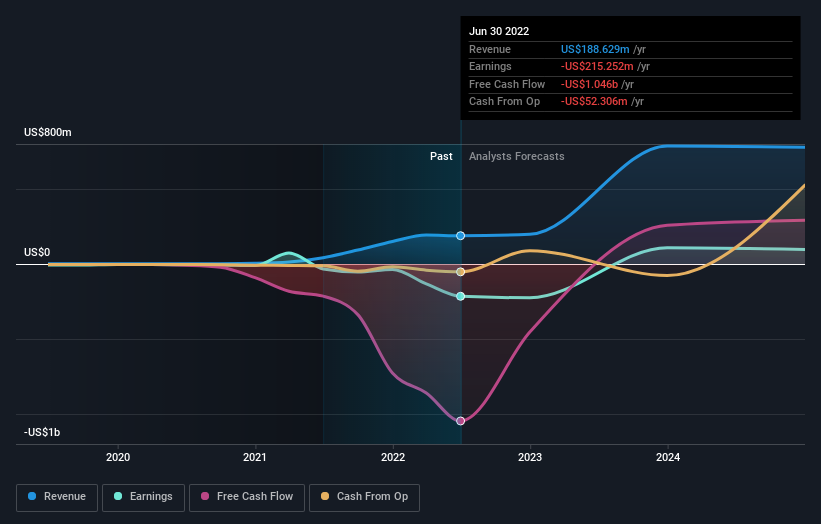Click the -US$1.046b free cash flow value

[589, 84]
